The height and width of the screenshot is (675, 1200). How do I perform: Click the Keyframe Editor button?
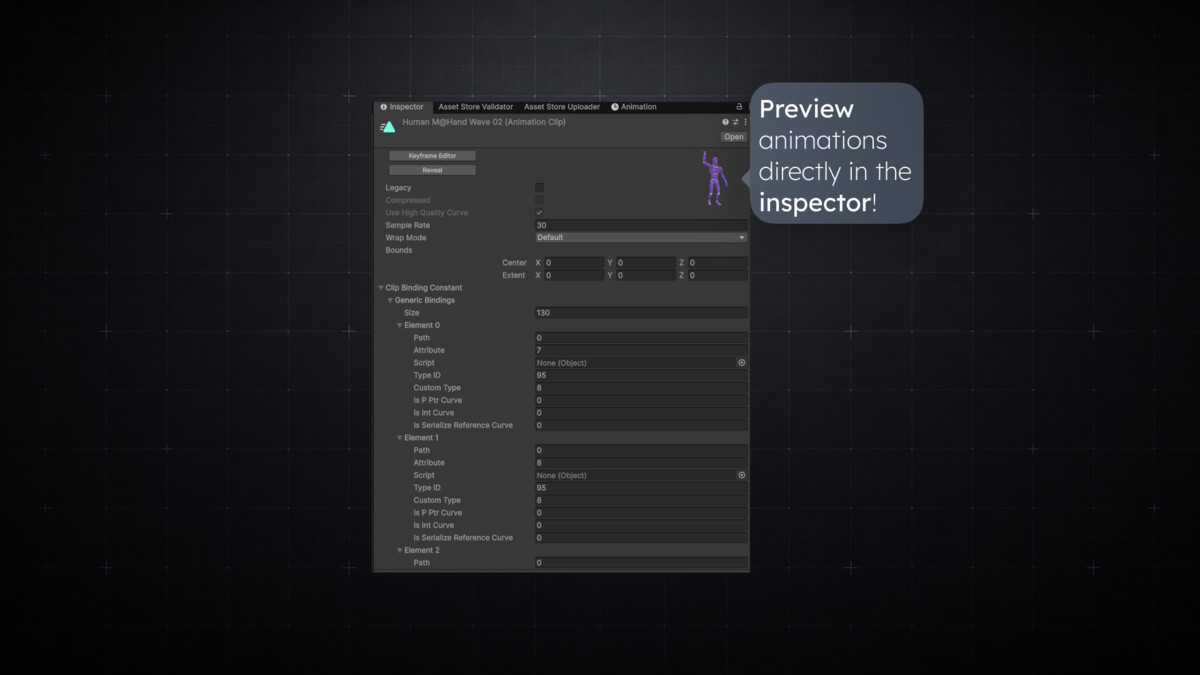pos(432,156)
